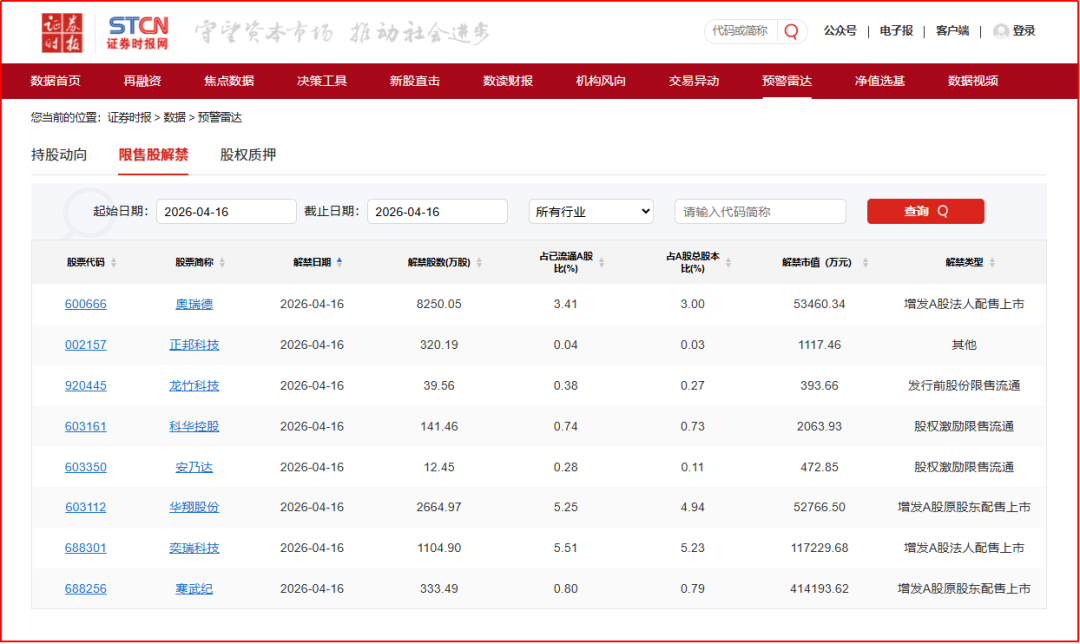
Task: Click the 53460.34 market value cell
Action: pos(819,304)
